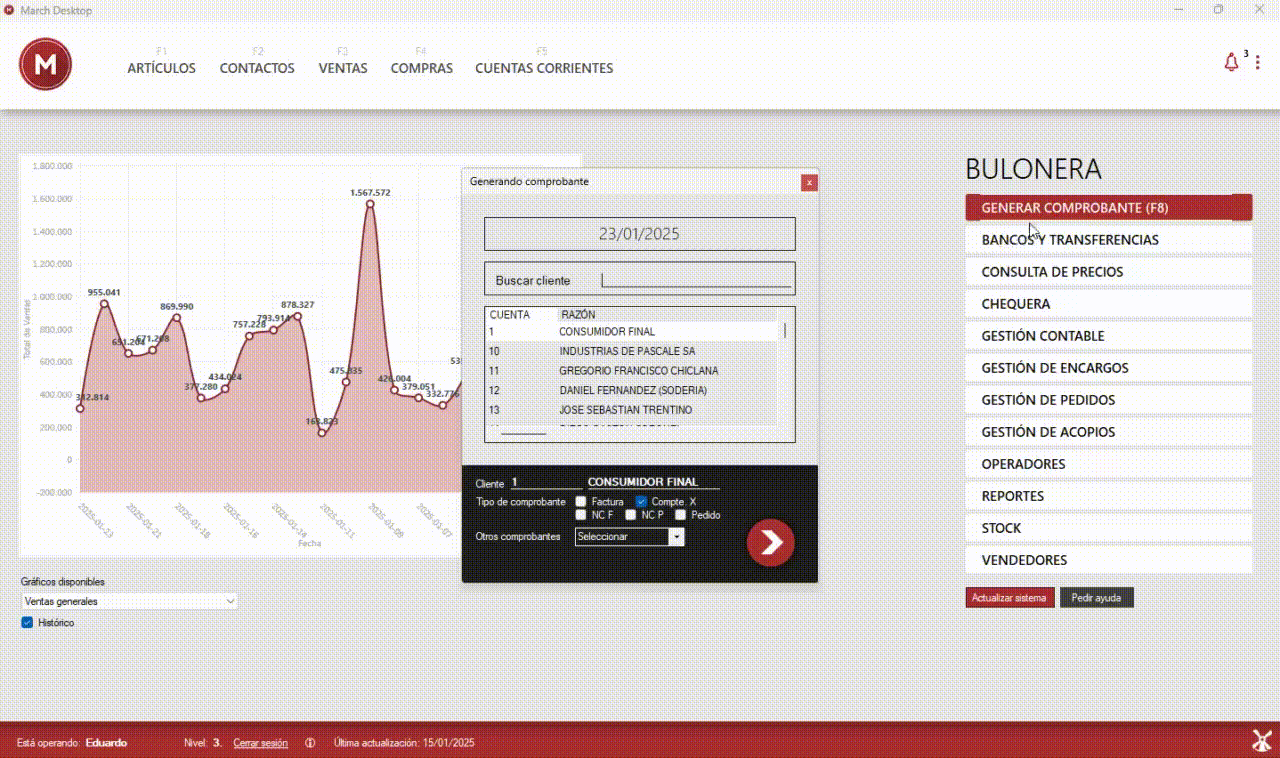Click Pedir ayuda button
Viewport: 1280px width, 758px height.
coord(1096,598)
